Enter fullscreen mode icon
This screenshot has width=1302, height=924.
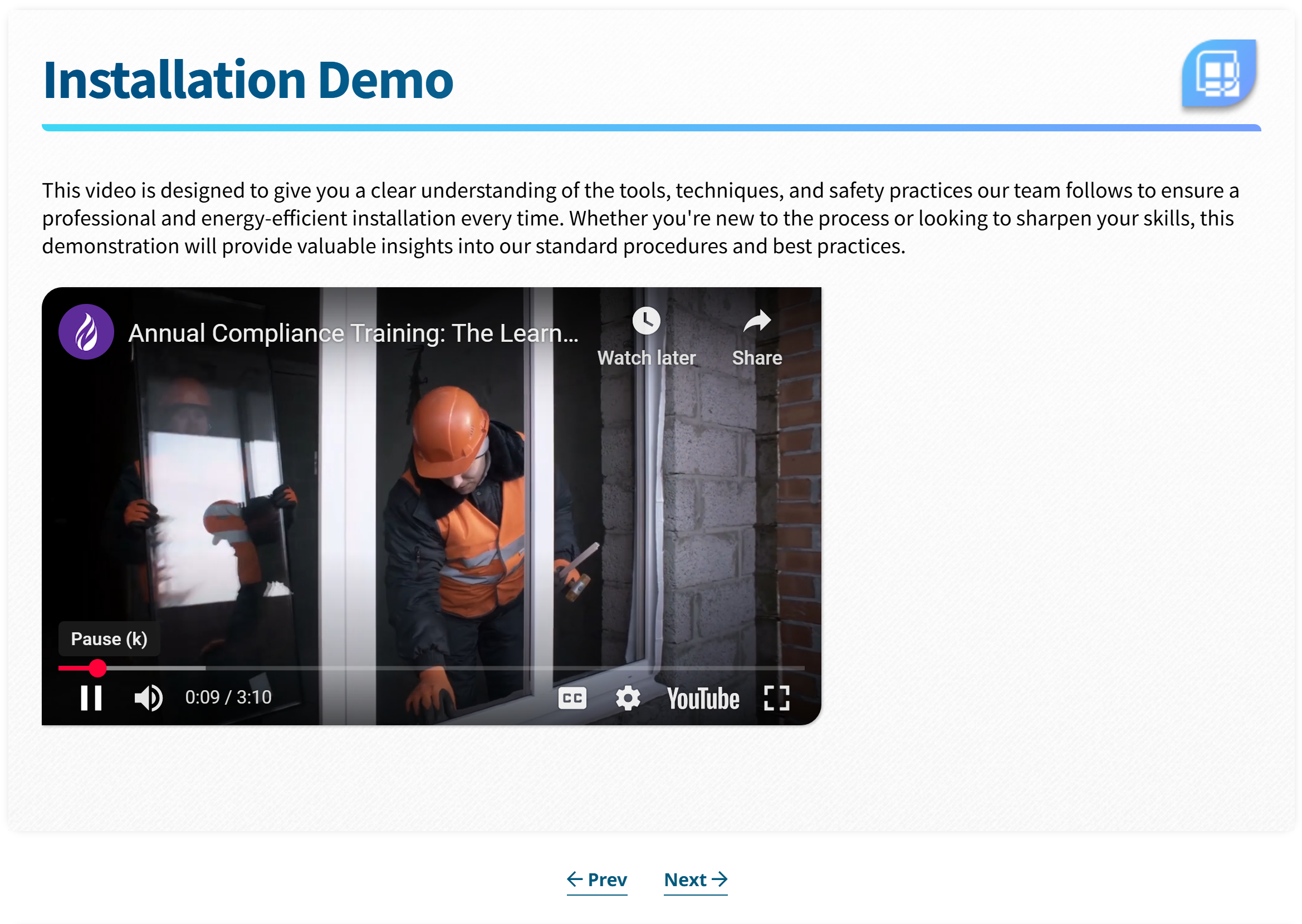pos(776,698)
